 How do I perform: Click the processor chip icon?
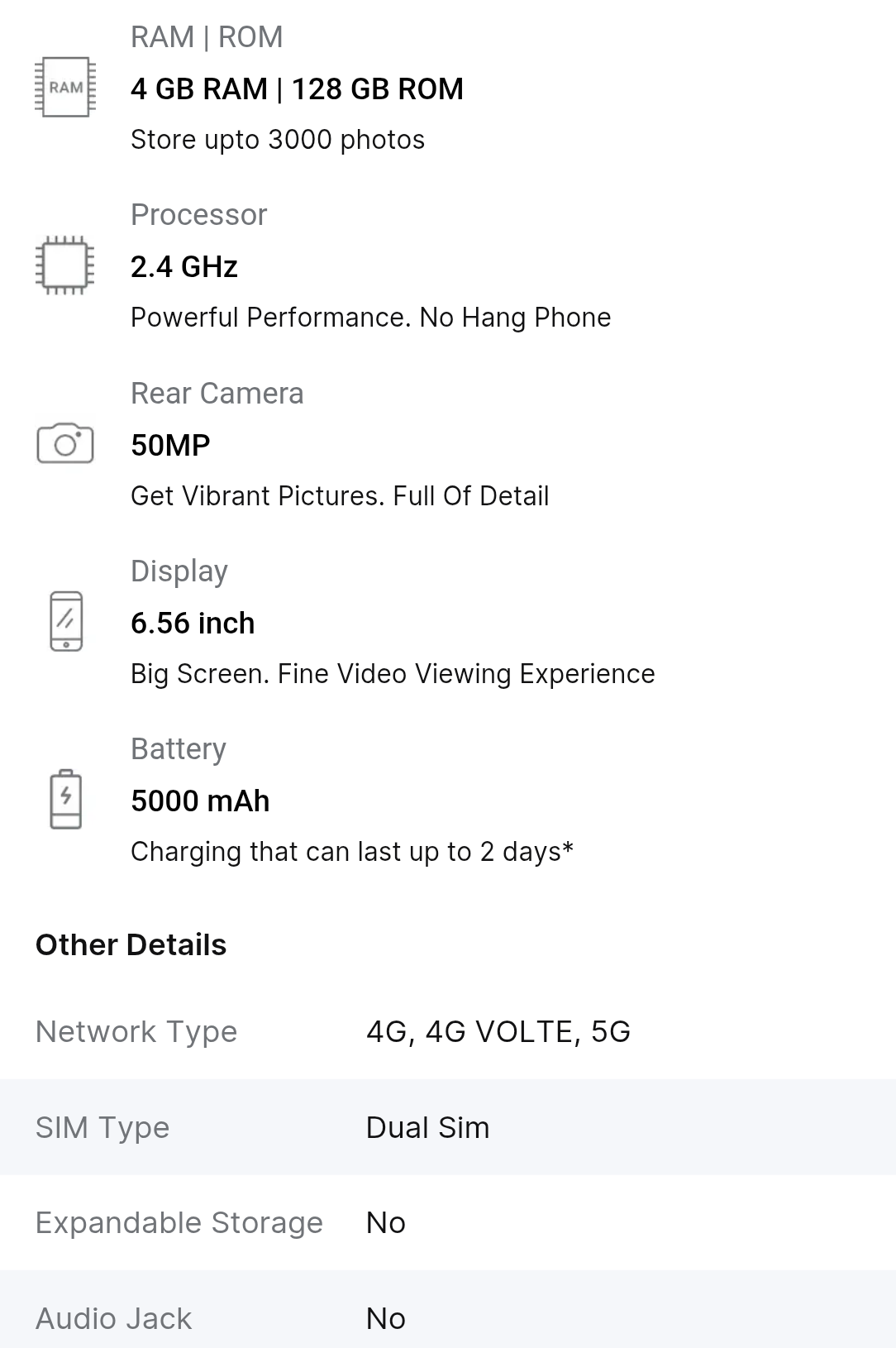coord(65,265)
